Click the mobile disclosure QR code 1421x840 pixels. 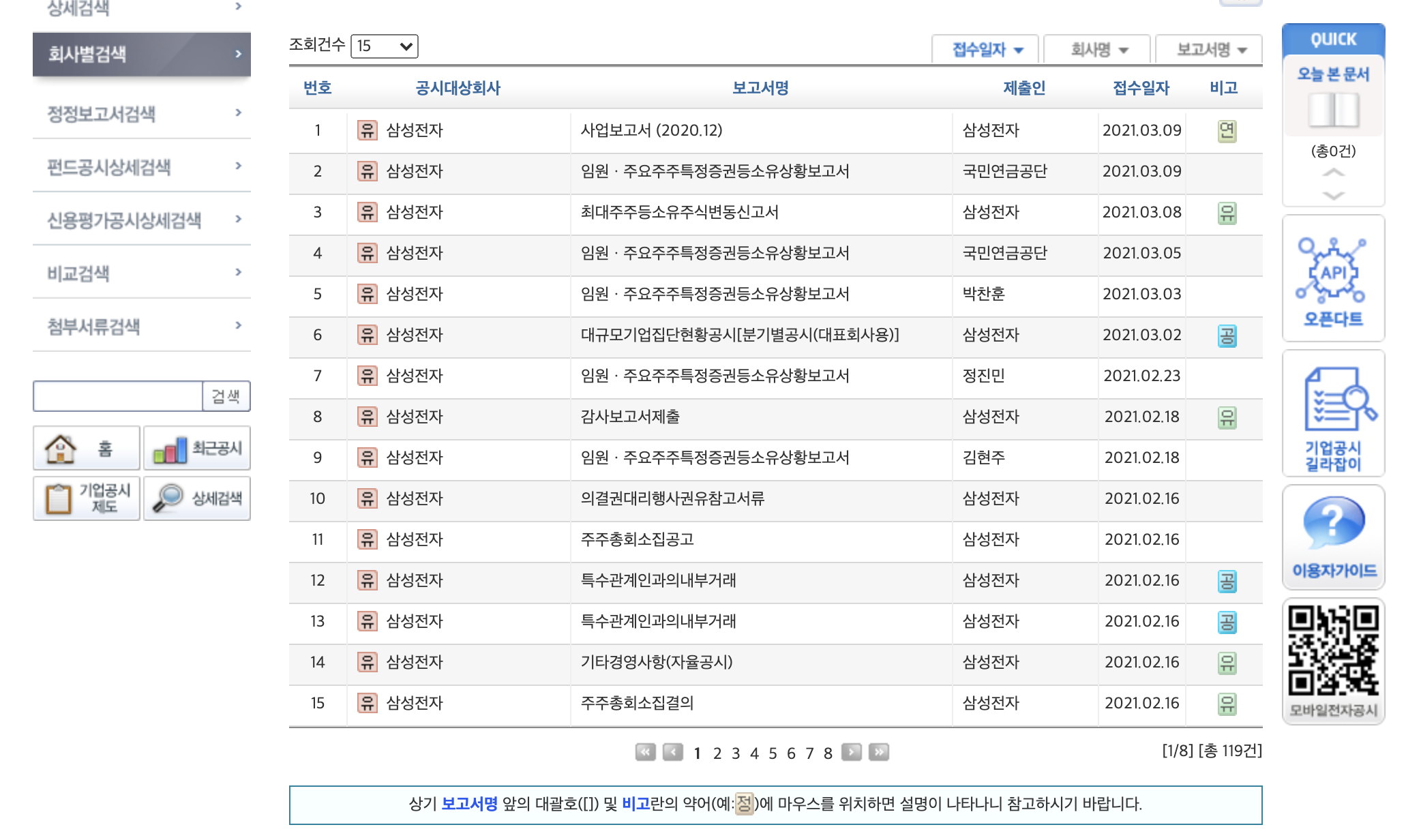pyautogui.click(x=1332, y=651)
